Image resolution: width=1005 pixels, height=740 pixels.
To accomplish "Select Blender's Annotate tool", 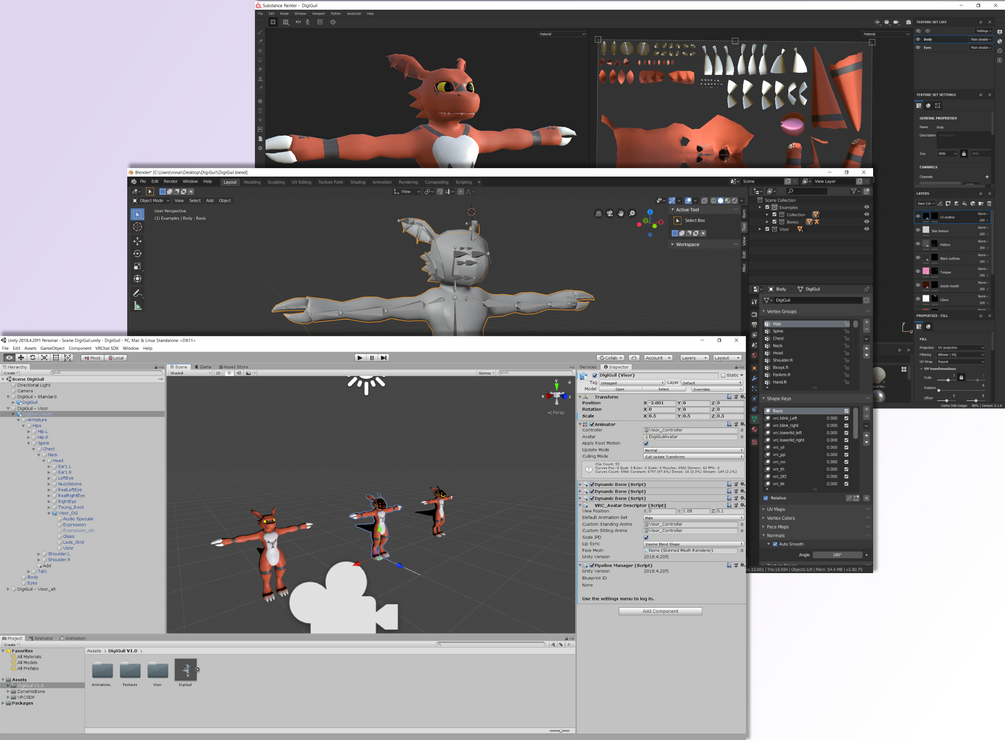I will click(137, 293).
